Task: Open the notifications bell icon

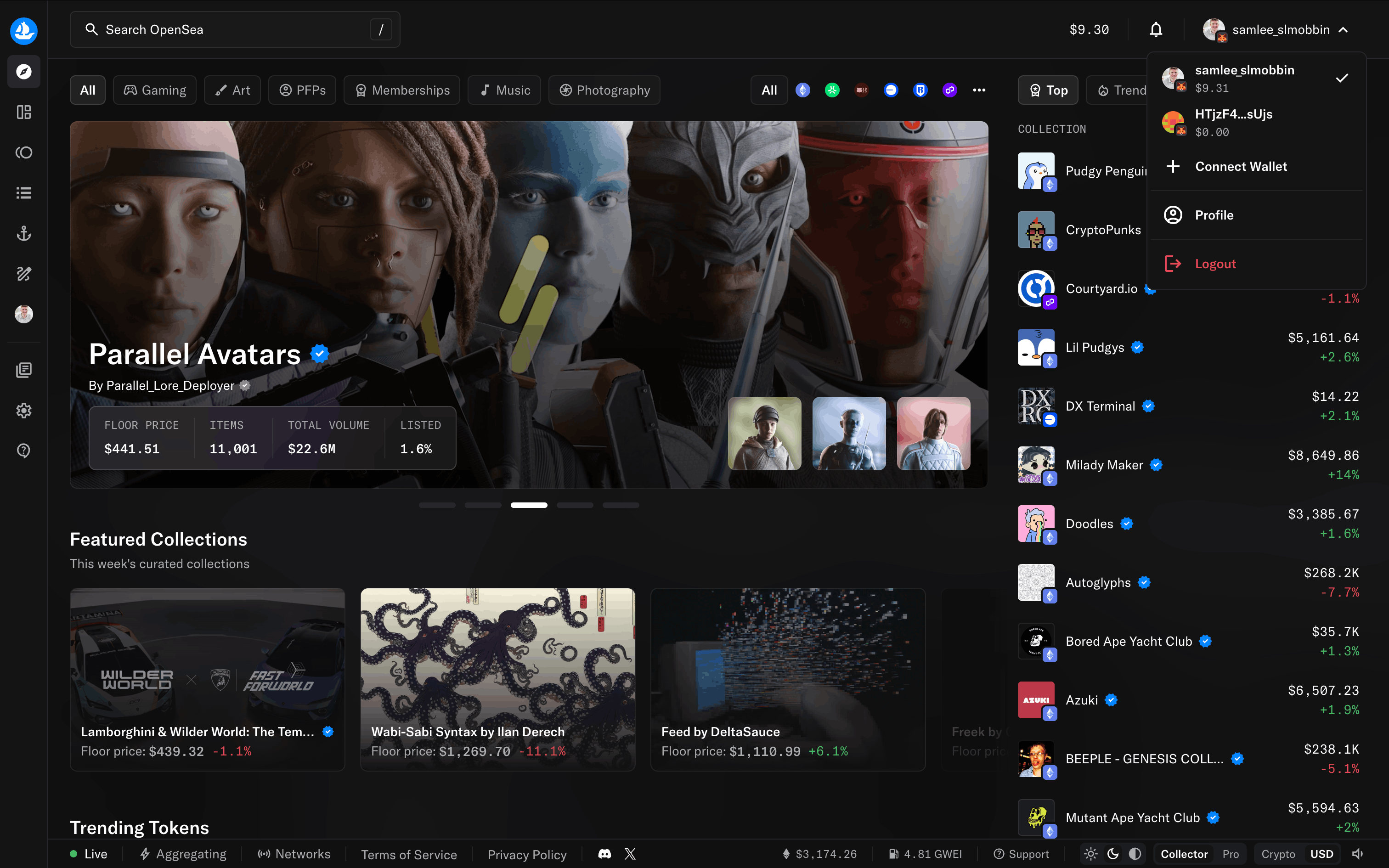Action: click(1155, 29)
